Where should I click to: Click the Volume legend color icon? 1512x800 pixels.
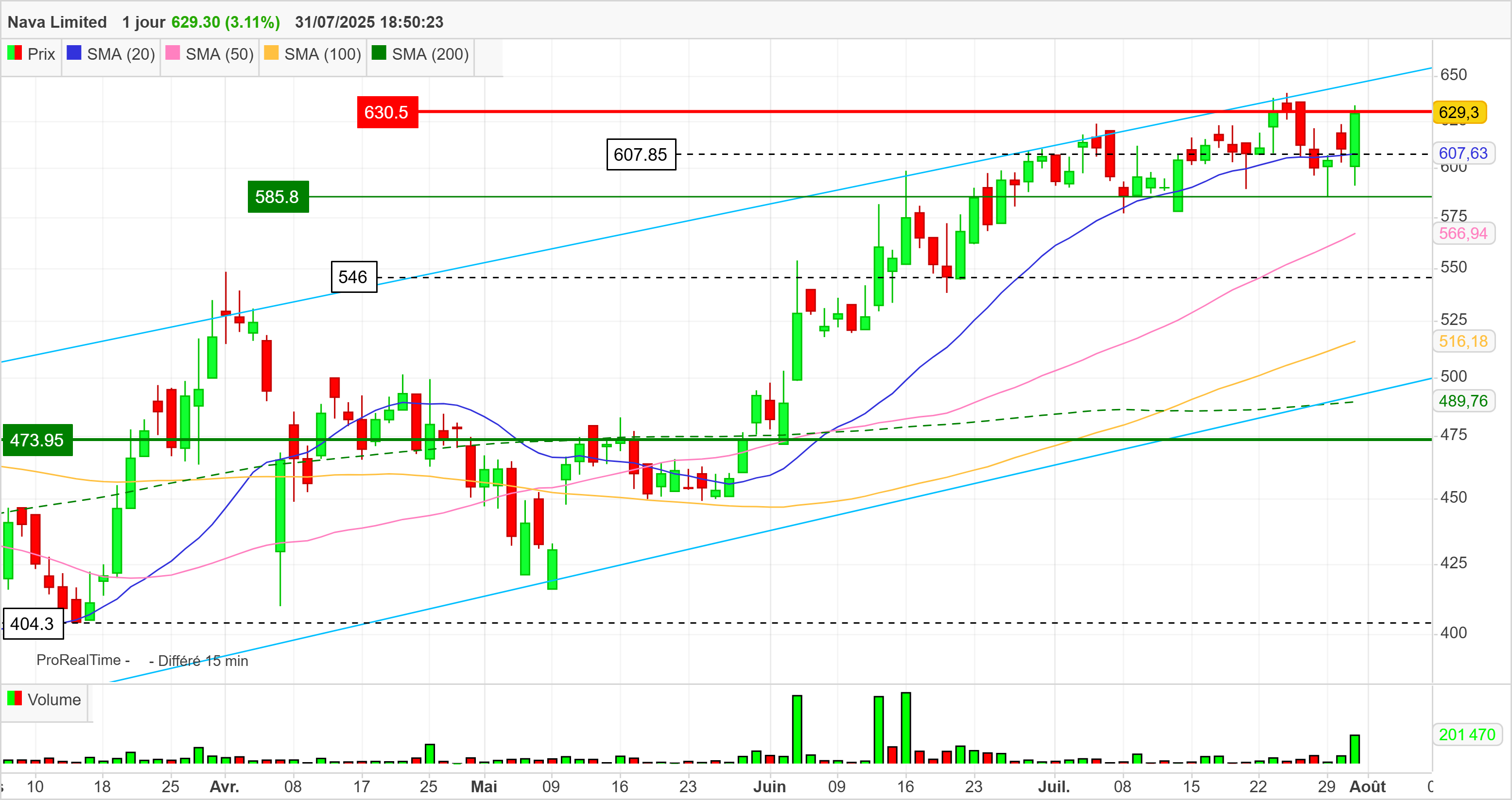click(x=14, y=698)
